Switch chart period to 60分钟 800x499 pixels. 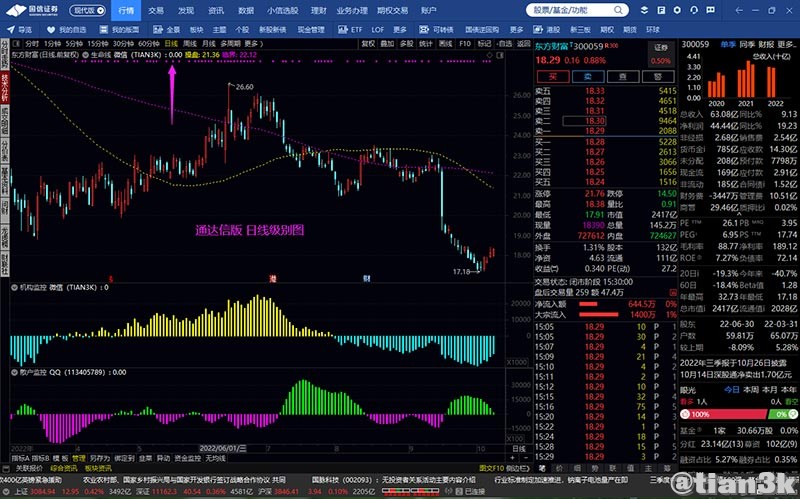pos(149,44)
